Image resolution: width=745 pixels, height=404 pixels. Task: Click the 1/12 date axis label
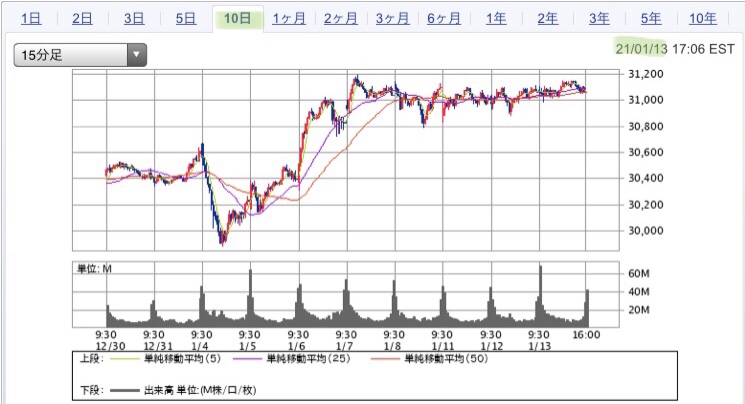pos(491,346)
